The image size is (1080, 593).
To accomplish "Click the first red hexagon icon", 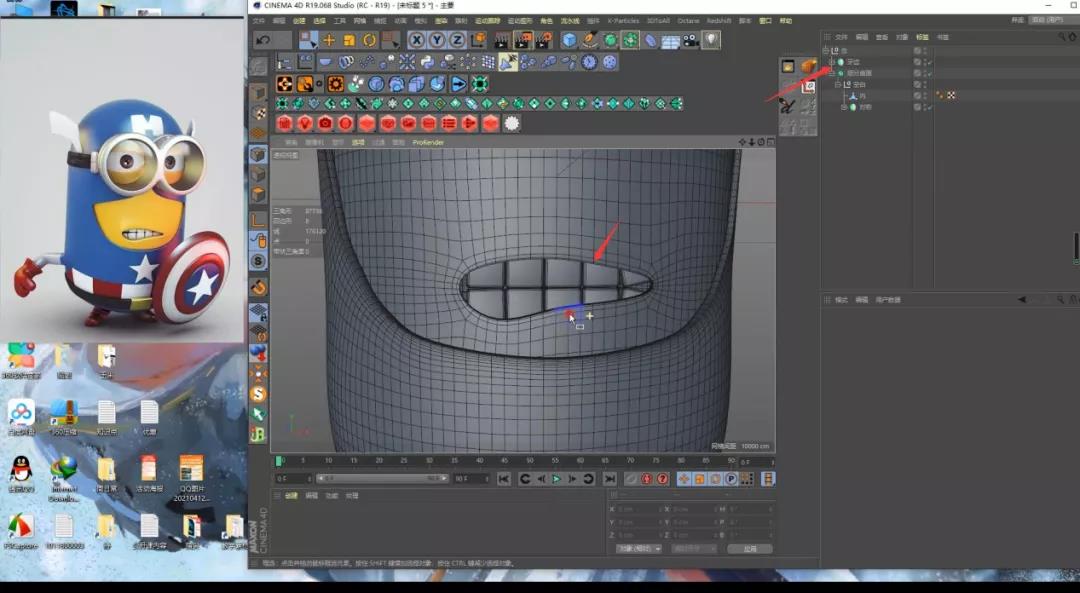I will [284, 123].
